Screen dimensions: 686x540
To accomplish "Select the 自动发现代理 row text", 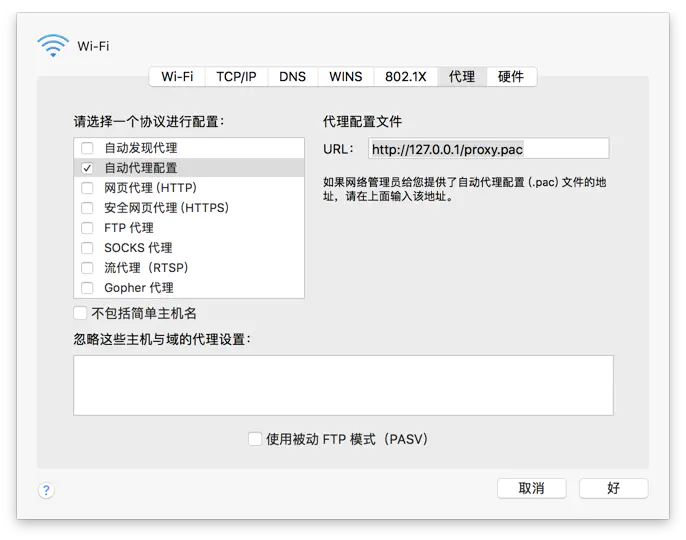I will [140, 148].
